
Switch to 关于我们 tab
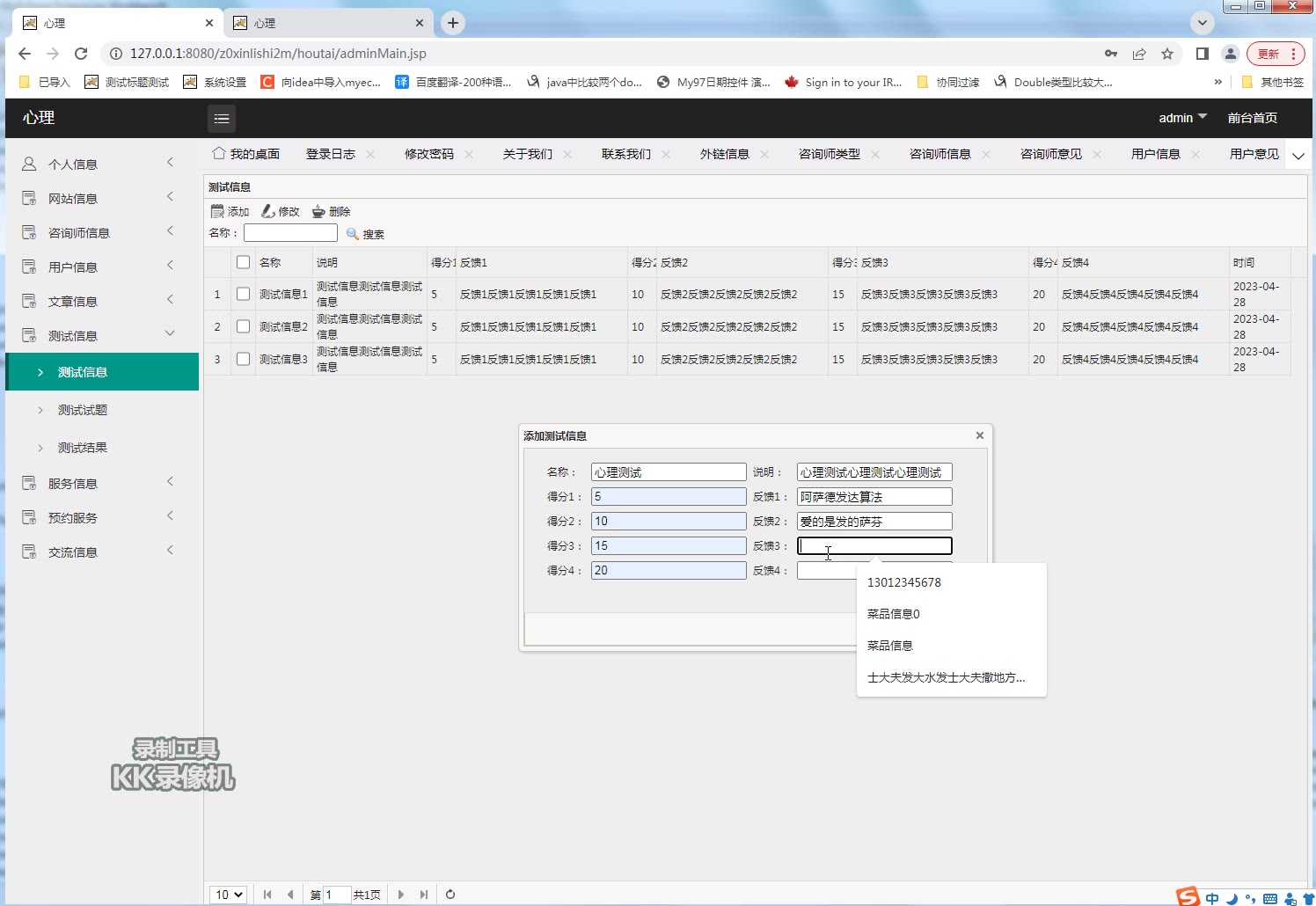click(528, 154)
